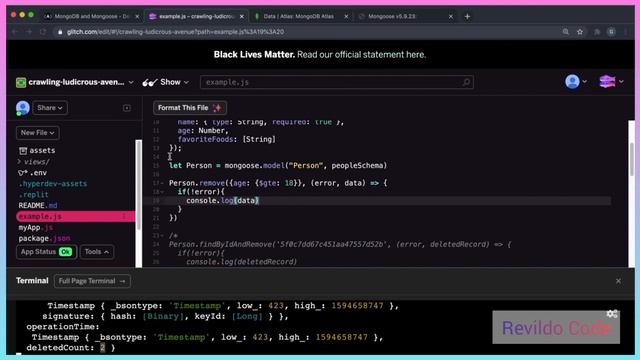Image resolution: width=640 pixels, height=360 pixels.
Task: Collapse the if block at line 18
Action: [x=162, y=192]
